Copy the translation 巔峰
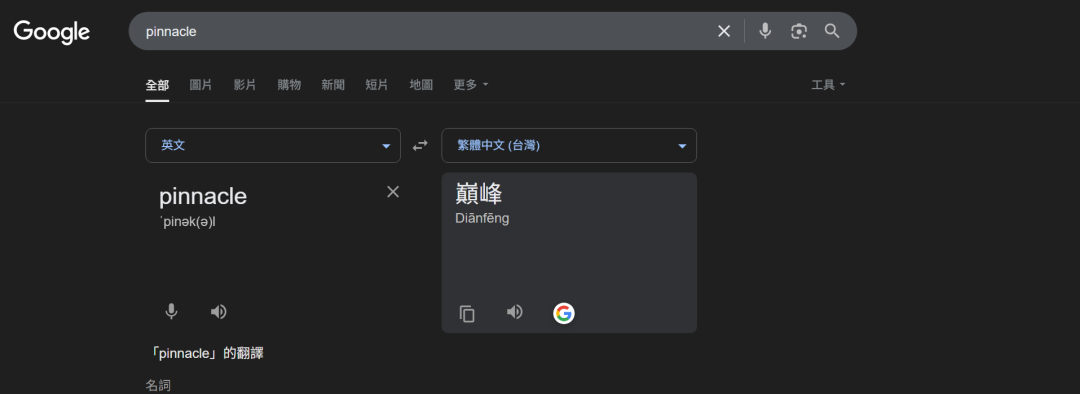This screenshot has height=394, width=1080. [467, 314]
